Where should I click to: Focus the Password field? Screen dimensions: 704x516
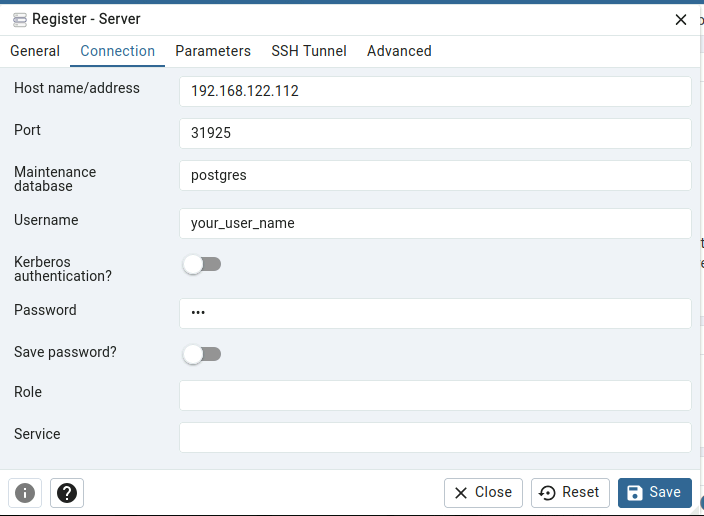[x=435, y=313]
